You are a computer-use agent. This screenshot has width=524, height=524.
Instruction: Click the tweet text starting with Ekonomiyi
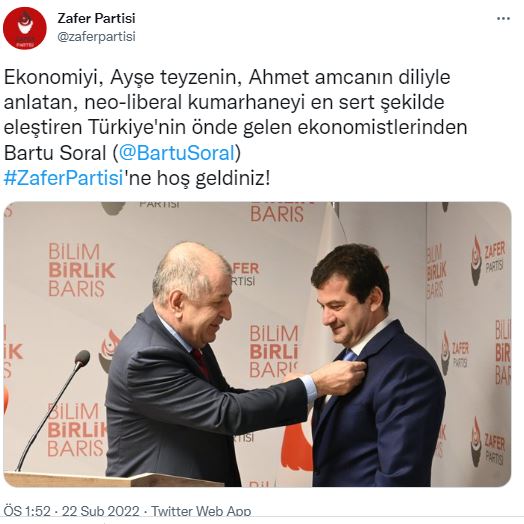(x=235, y=128)
